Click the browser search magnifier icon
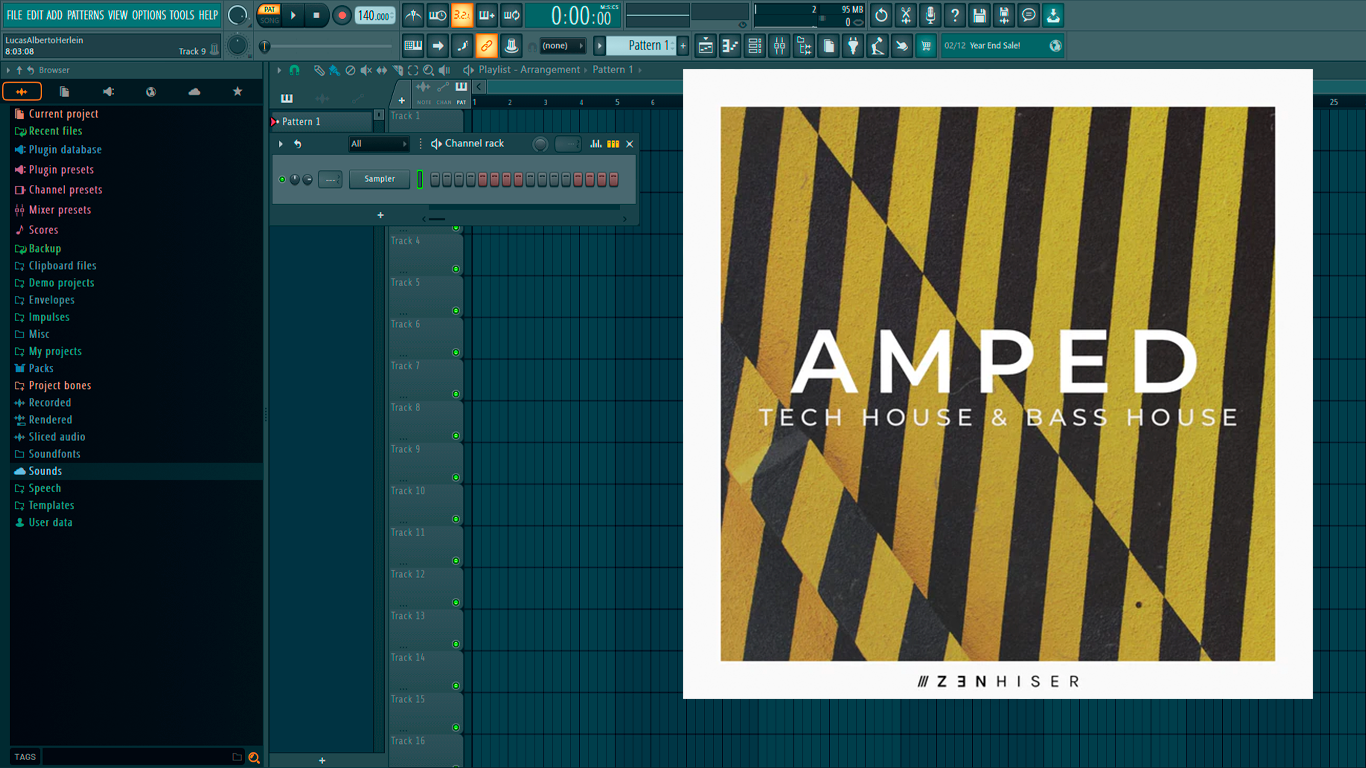The image size is (1366, 768). click(x=254, y=757)
